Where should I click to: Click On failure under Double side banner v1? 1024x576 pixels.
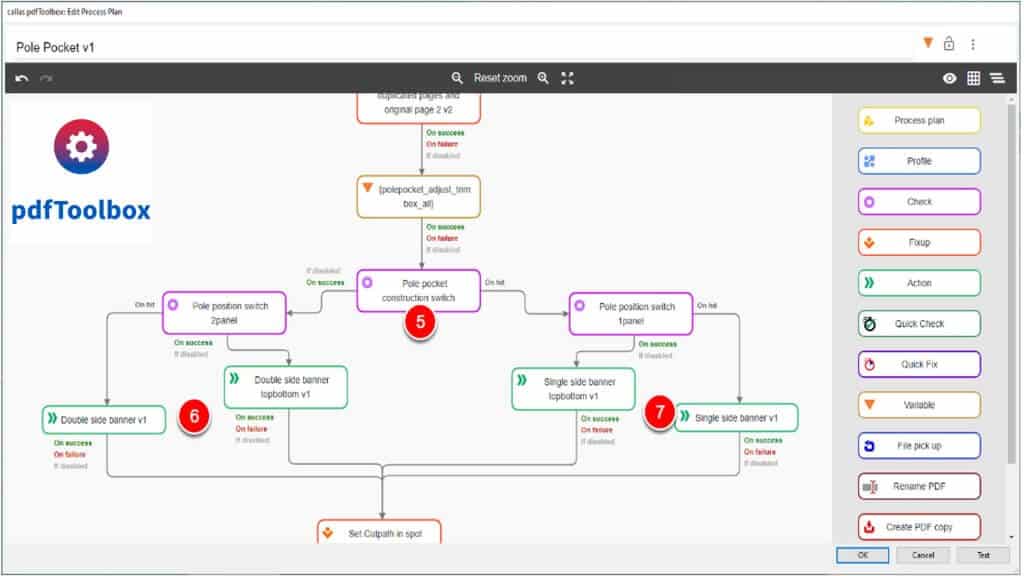click(x=70, y=455)
